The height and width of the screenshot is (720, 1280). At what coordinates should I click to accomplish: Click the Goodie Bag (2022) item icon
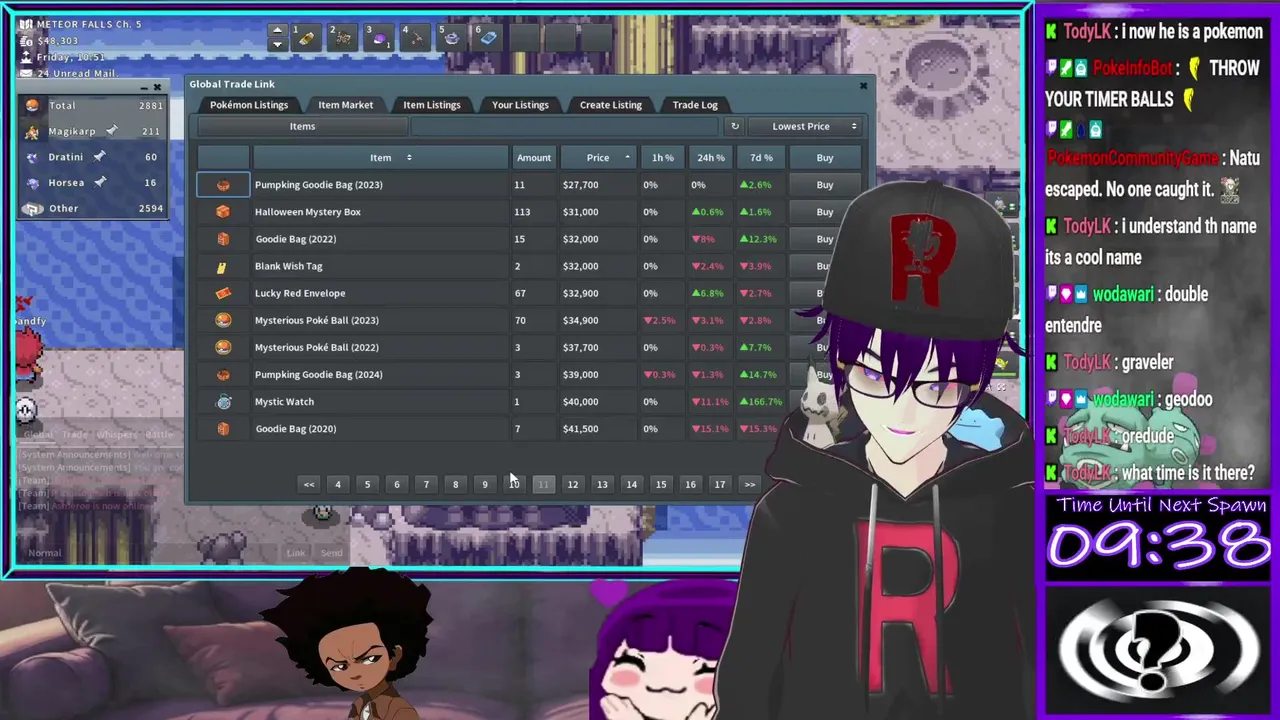[223, 239]
